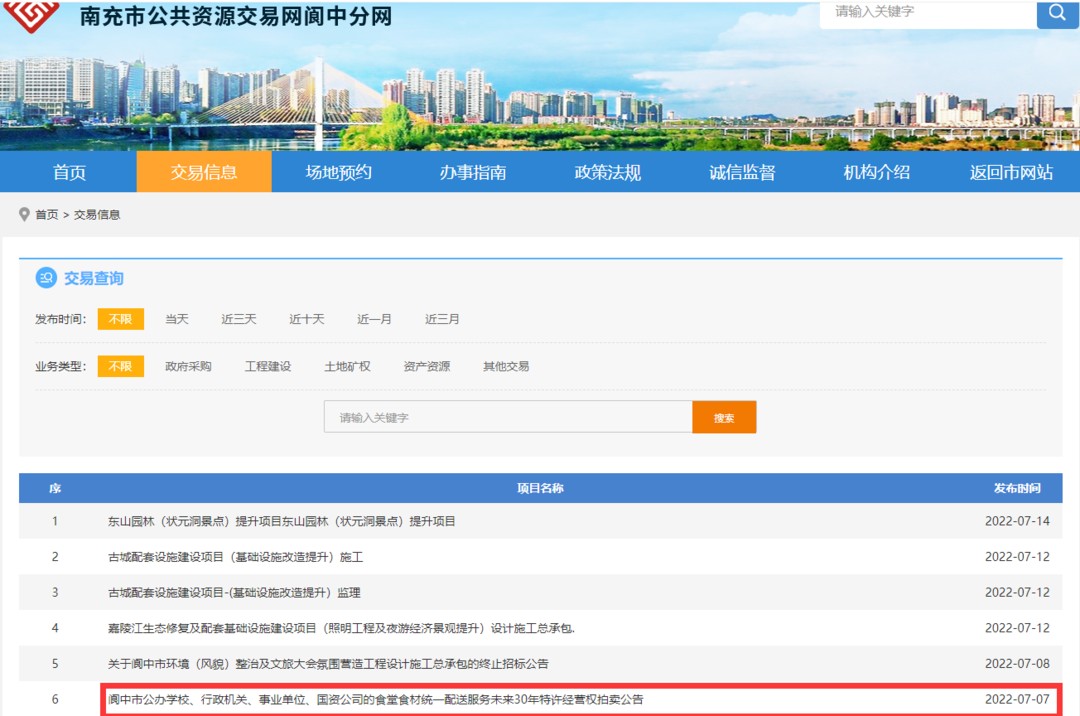Image resolution: width=1080 pixels, height=716 pixels.
Task: Click the magnifier search icon in header
Action: (x=1057, y=13)
